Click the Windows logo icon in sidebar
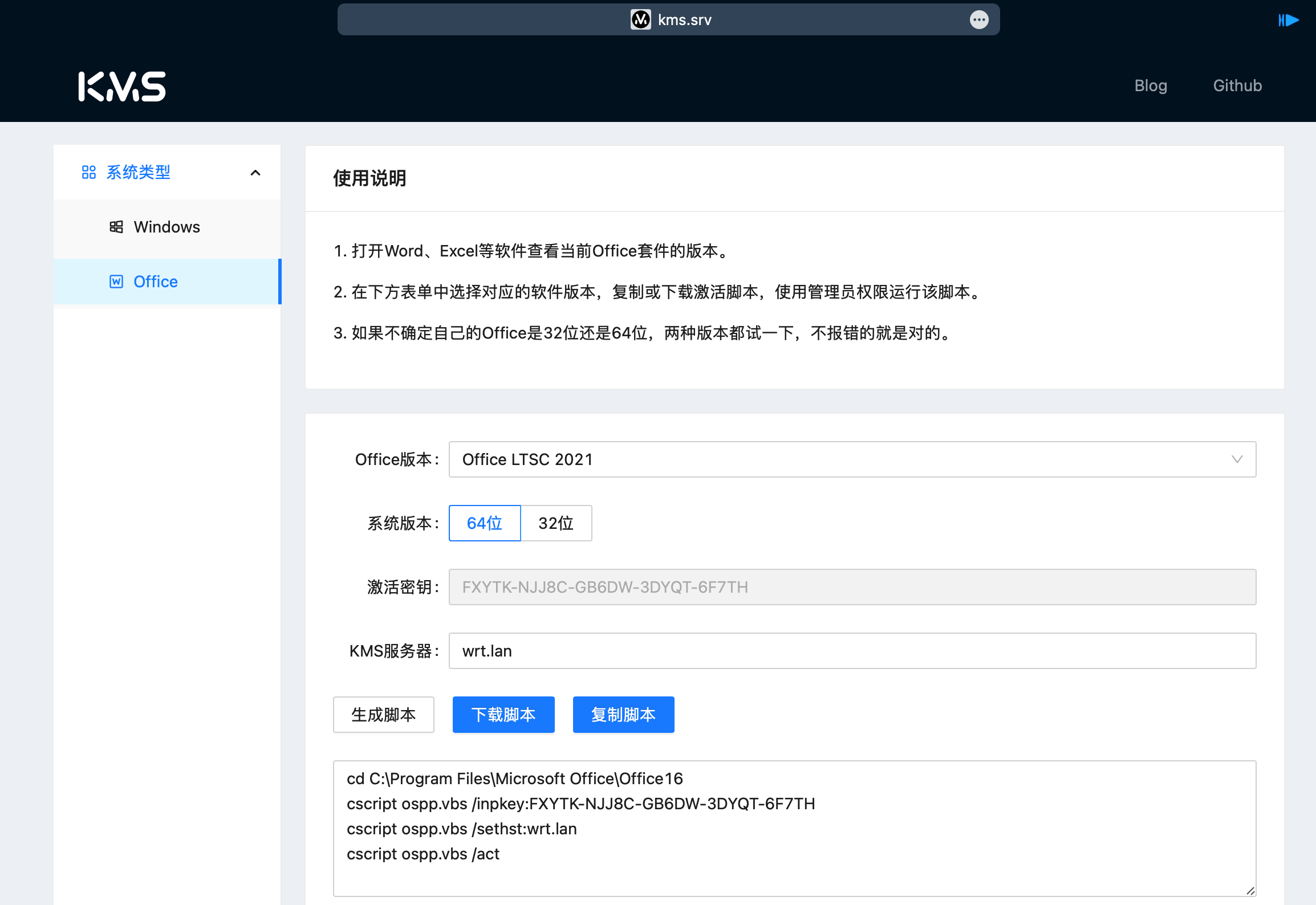Image resolution: width=1316 pixels, height=905 pixels. click(116, 227)
